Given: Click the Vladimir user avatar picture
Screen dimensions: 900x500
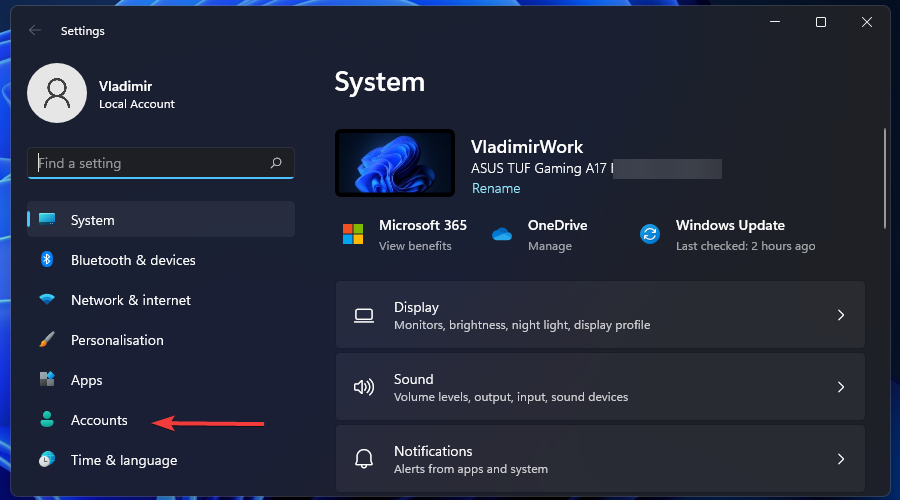Looking at the screenshot, I should tap(57, 93).
